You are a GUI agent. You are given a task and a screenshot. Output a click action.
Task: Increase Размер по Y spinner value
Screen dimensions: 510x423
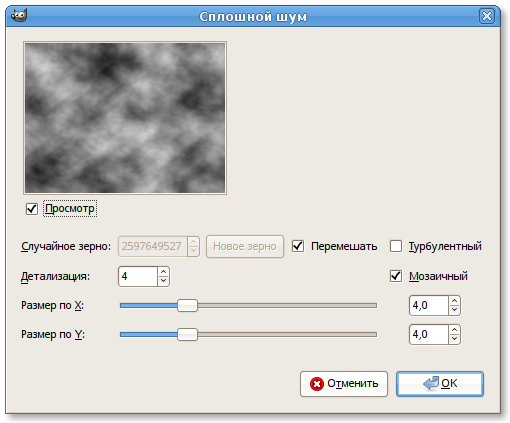[x=454, y=330]
